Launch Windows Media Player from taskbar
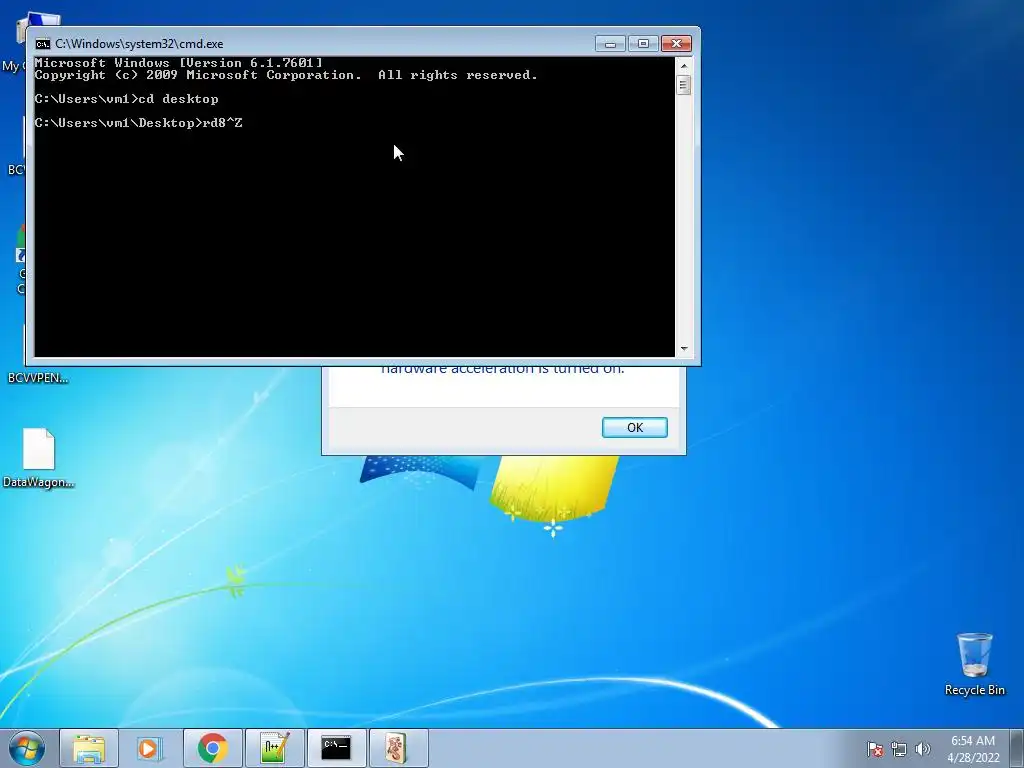The image size is (1024, 768). pyautogui.click(x=150, y=748)
